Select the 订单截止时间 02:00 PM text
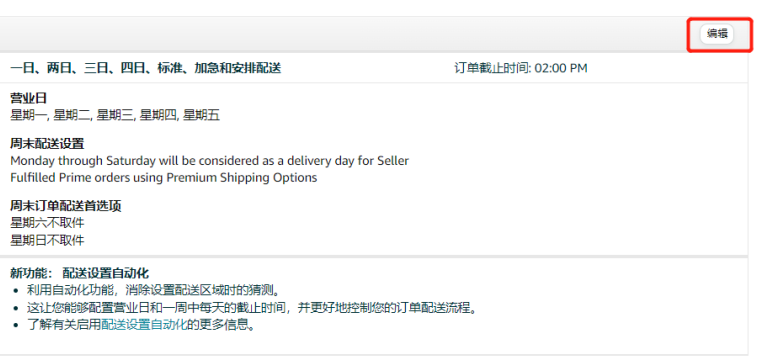The image size is (783, 360). click(x=521, y=68)
